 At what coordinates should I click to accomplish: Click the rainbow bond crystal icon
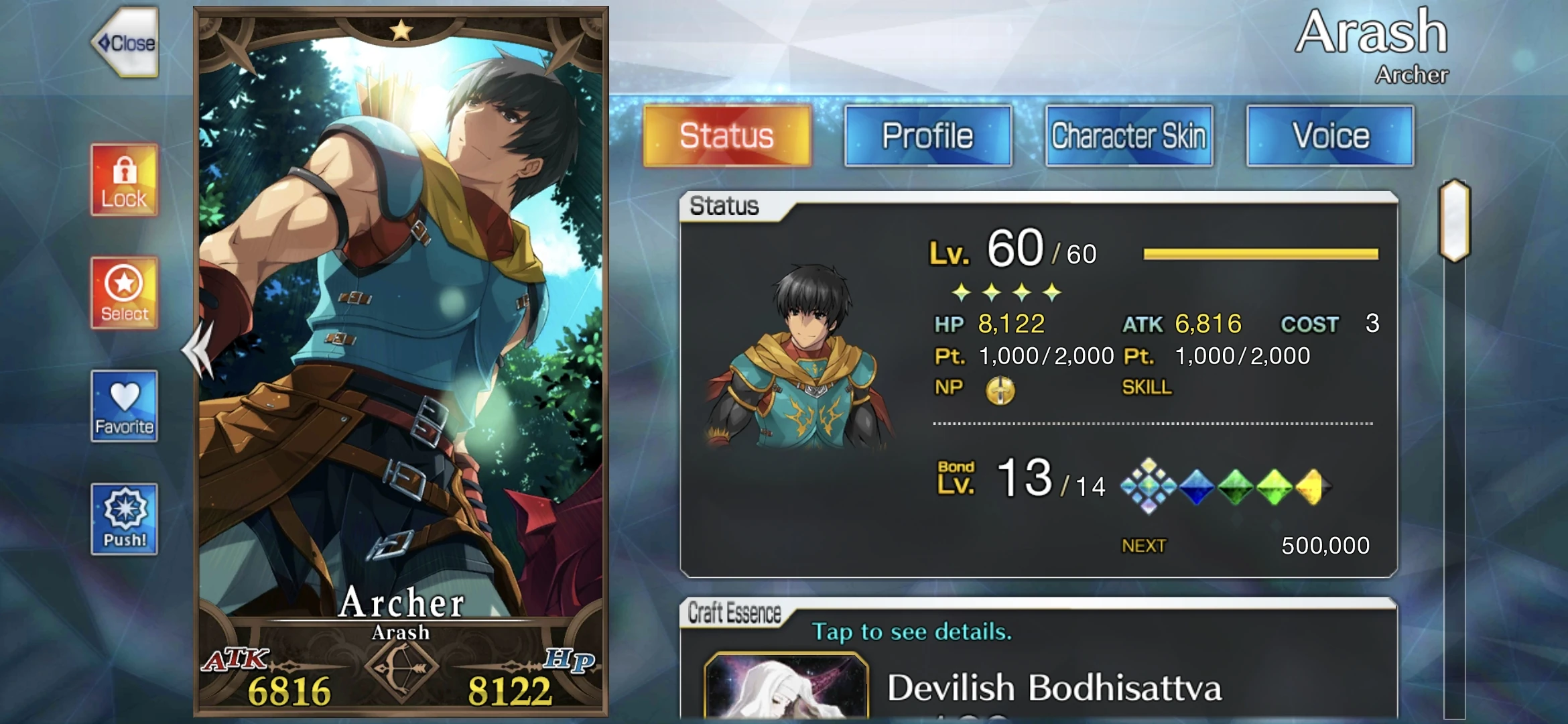[x=1149, y=486]
